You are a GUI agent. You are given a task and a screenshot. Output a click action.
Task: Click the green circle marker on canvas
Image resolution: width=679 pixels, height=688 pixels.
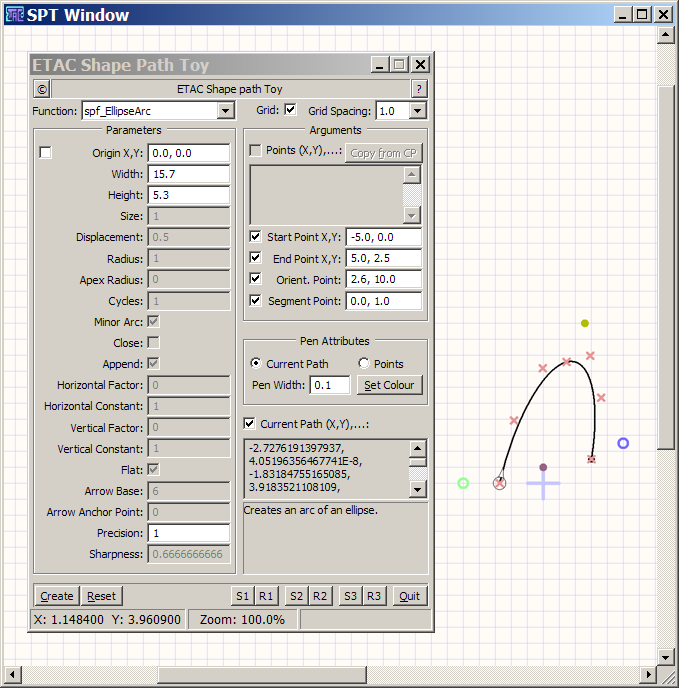(x=463, y=483)
